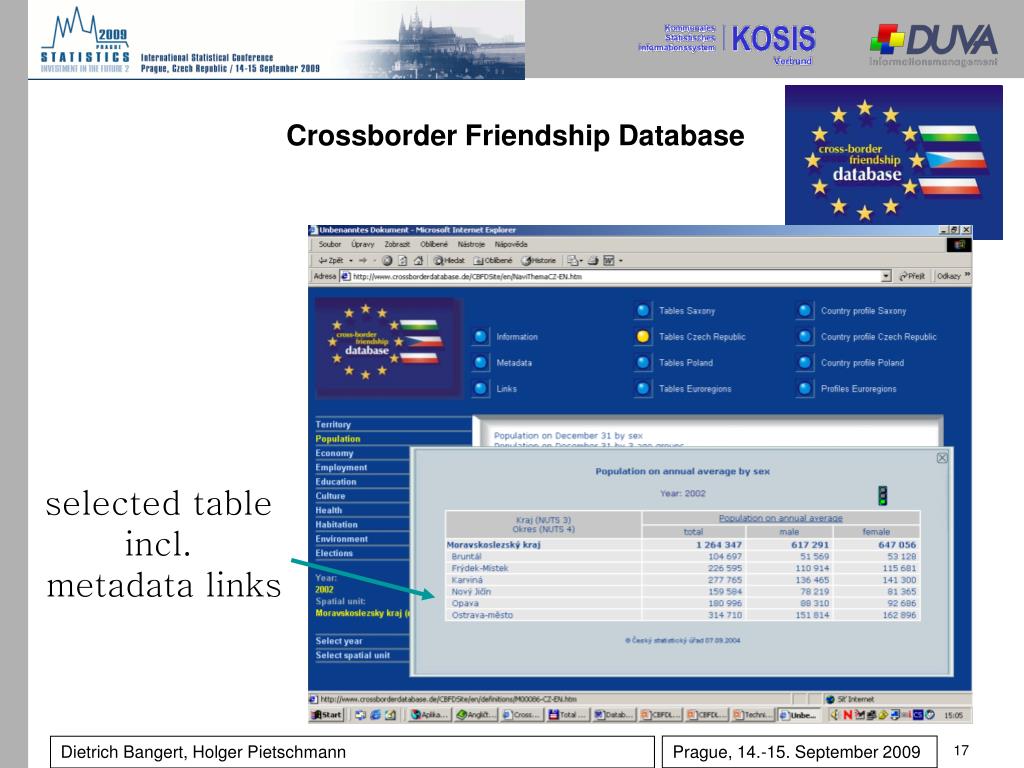Click the Moravskoslezský kraj table row

[682, 545]
